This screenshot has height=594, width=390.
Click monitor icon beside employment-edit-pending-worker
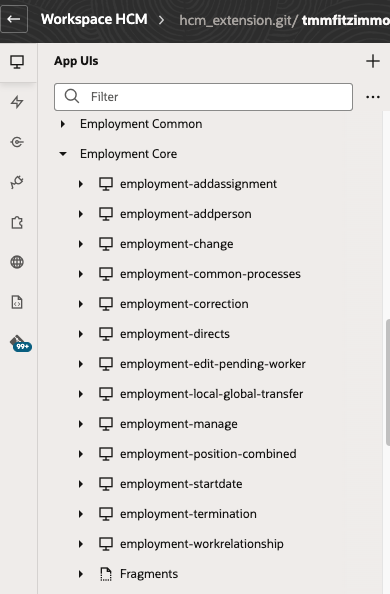coord(106,364)
